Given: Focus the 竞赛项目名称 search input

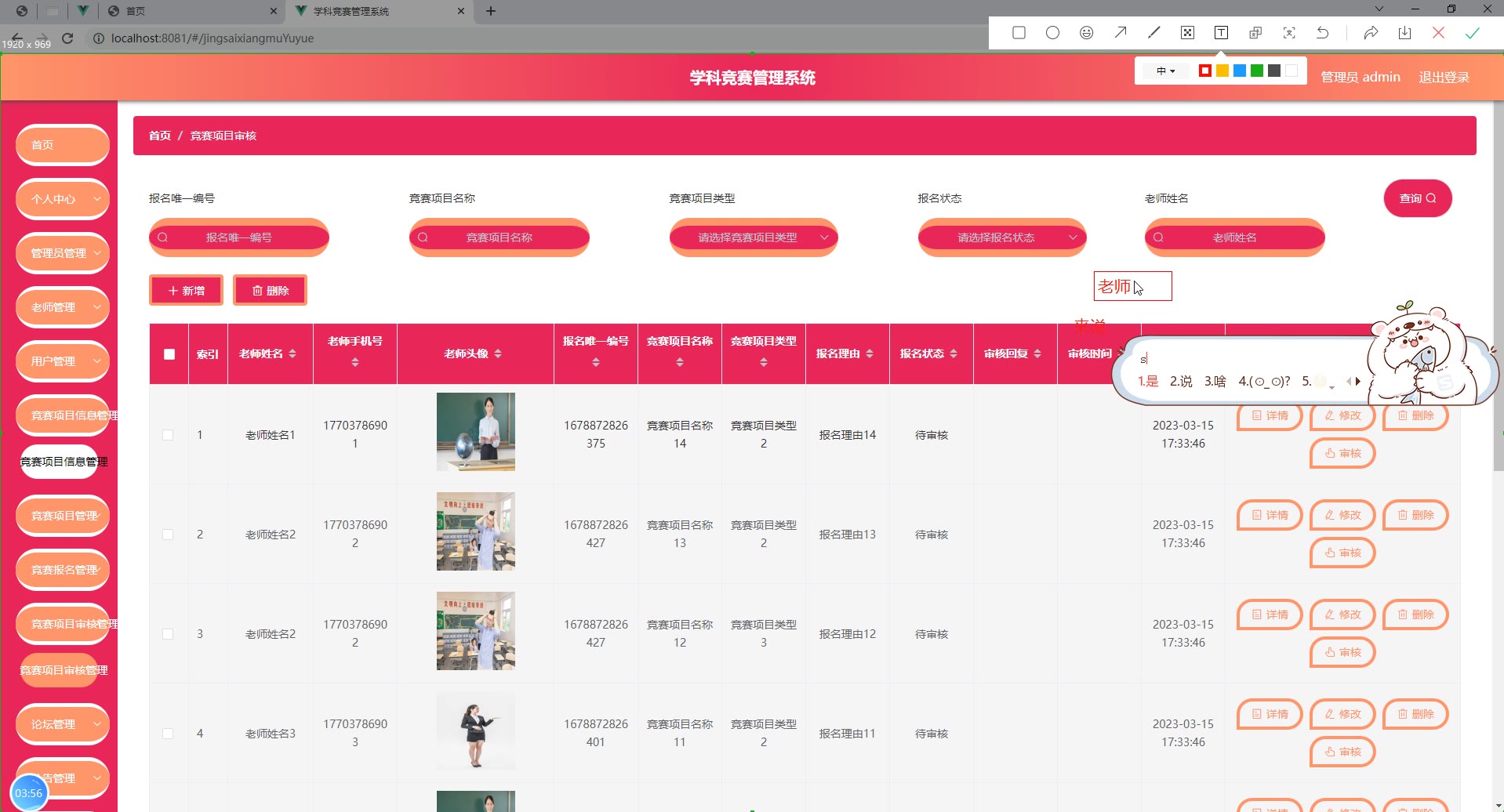Looking at the screenshot, I should coord(500,237).
